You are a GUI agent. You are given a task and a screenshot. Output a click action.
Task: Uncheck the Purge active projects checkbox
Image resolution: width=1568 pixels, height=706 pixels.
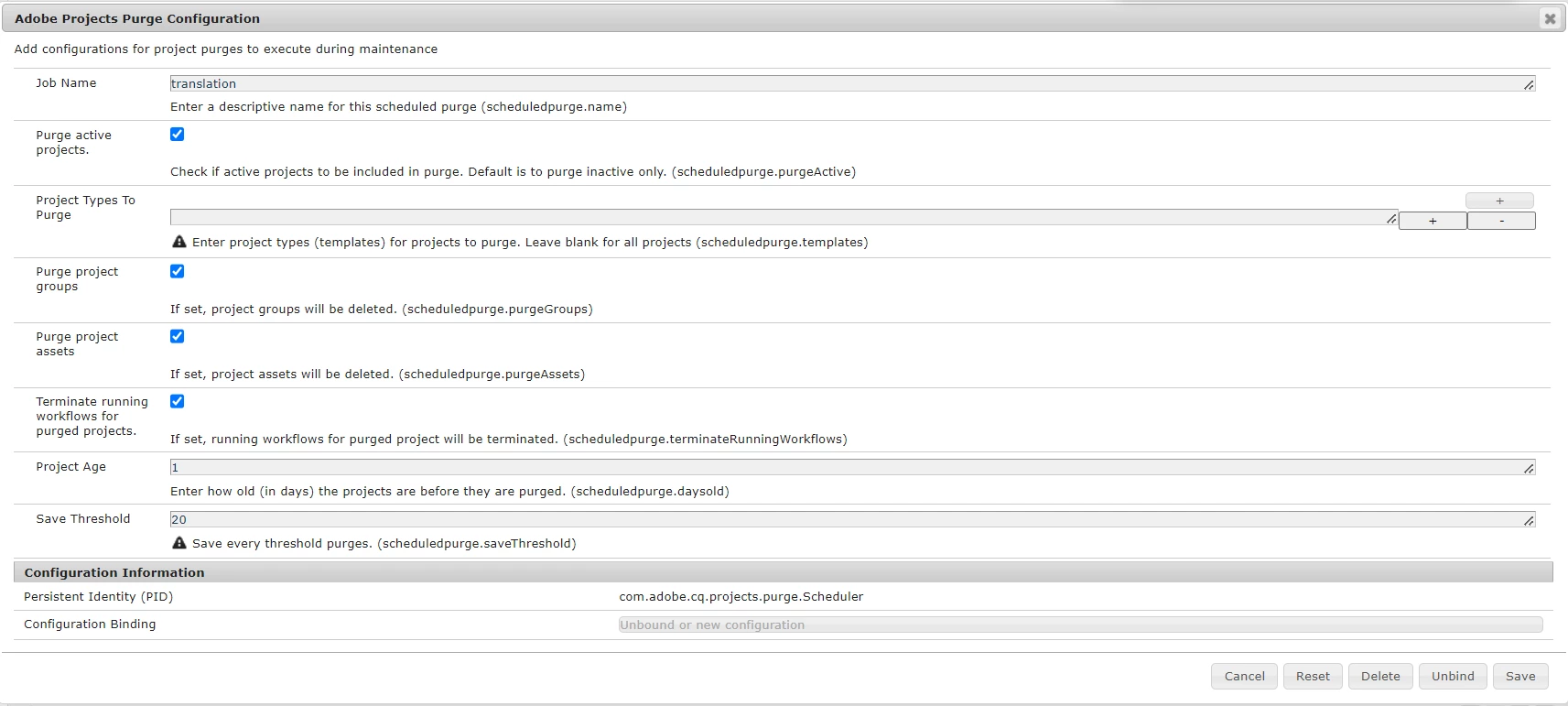[178, 134]
